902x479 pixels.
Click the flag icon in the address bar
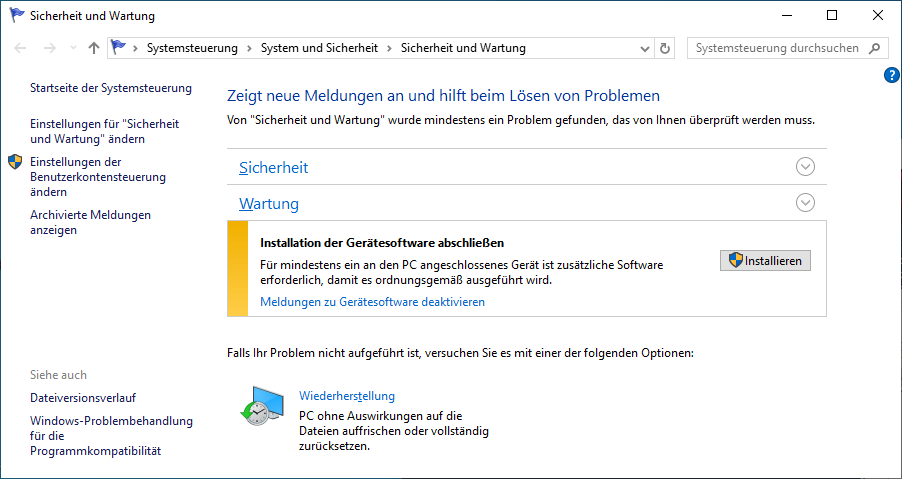(119, 48)
